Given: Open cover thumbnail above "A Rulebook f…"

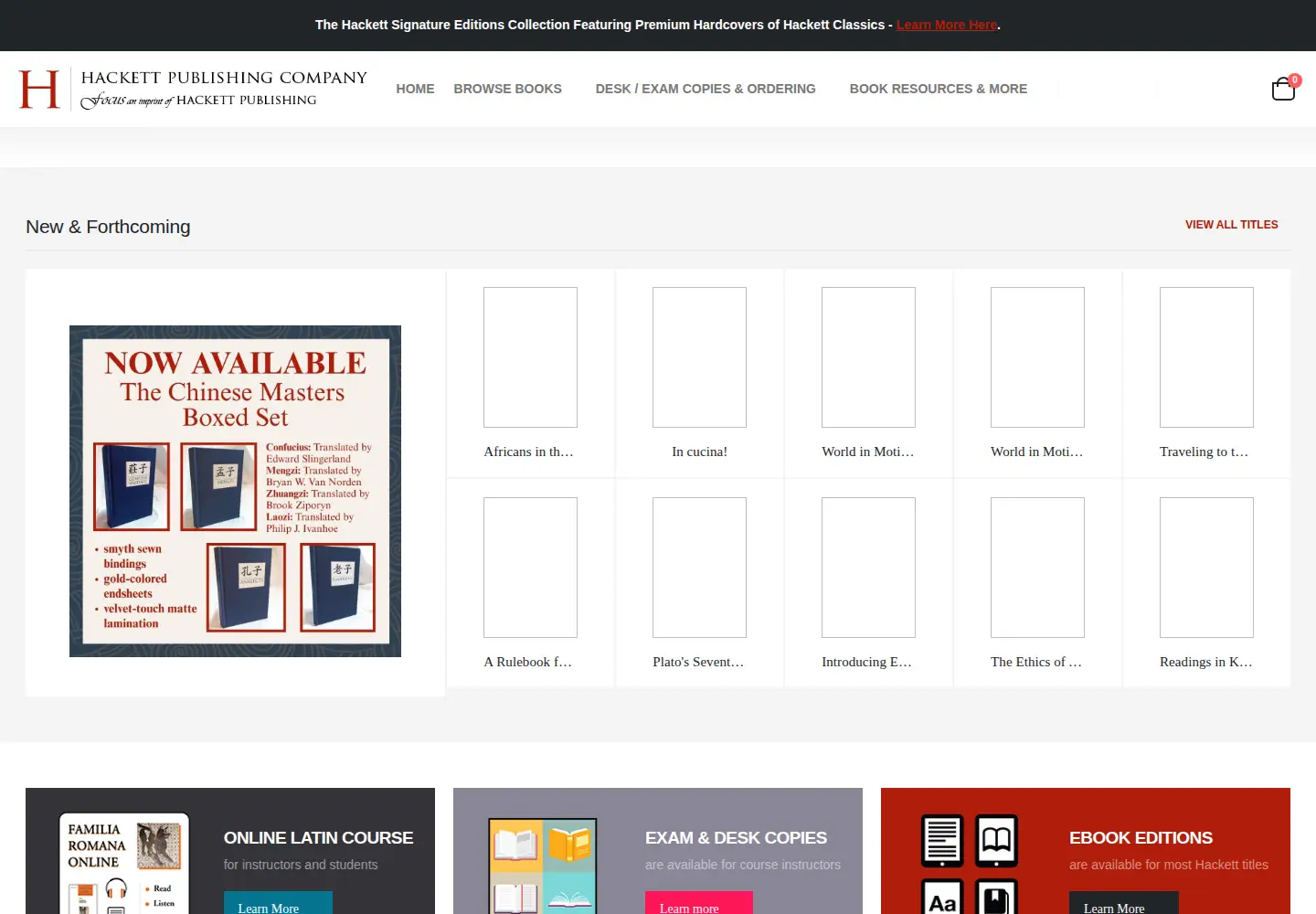Looking at the screenshot, I should point(530,568).
